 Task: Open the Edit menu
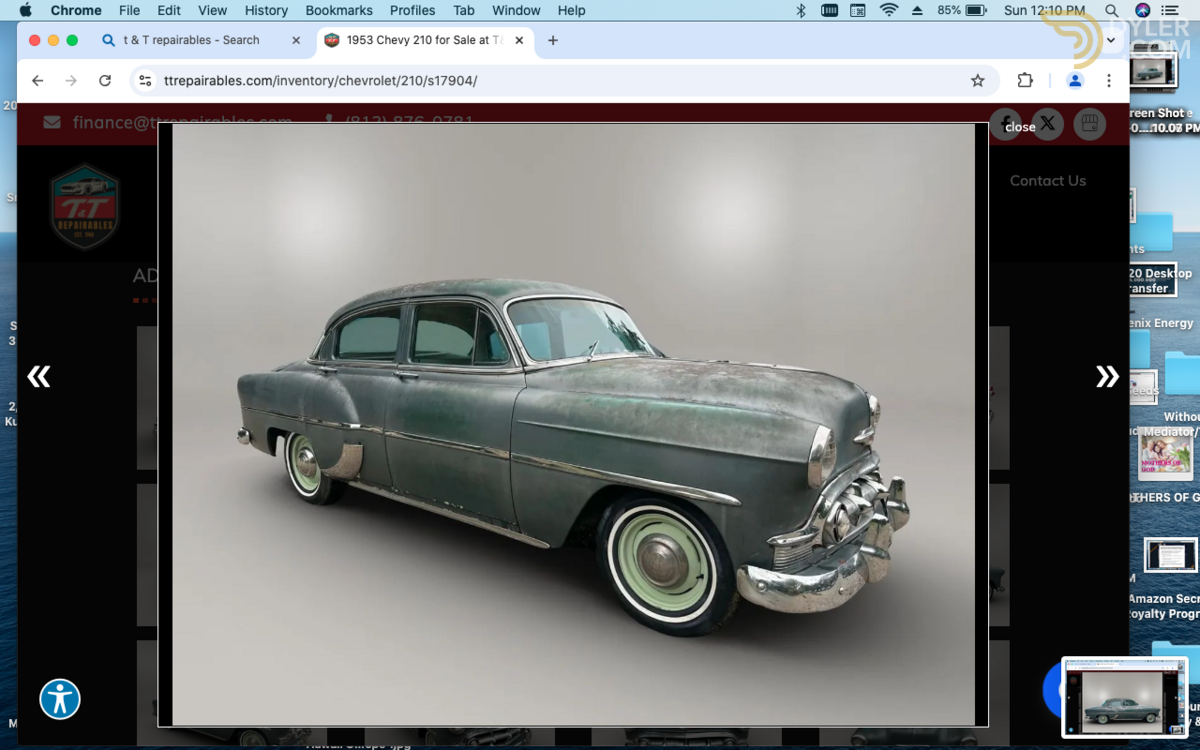click(169, 10)
